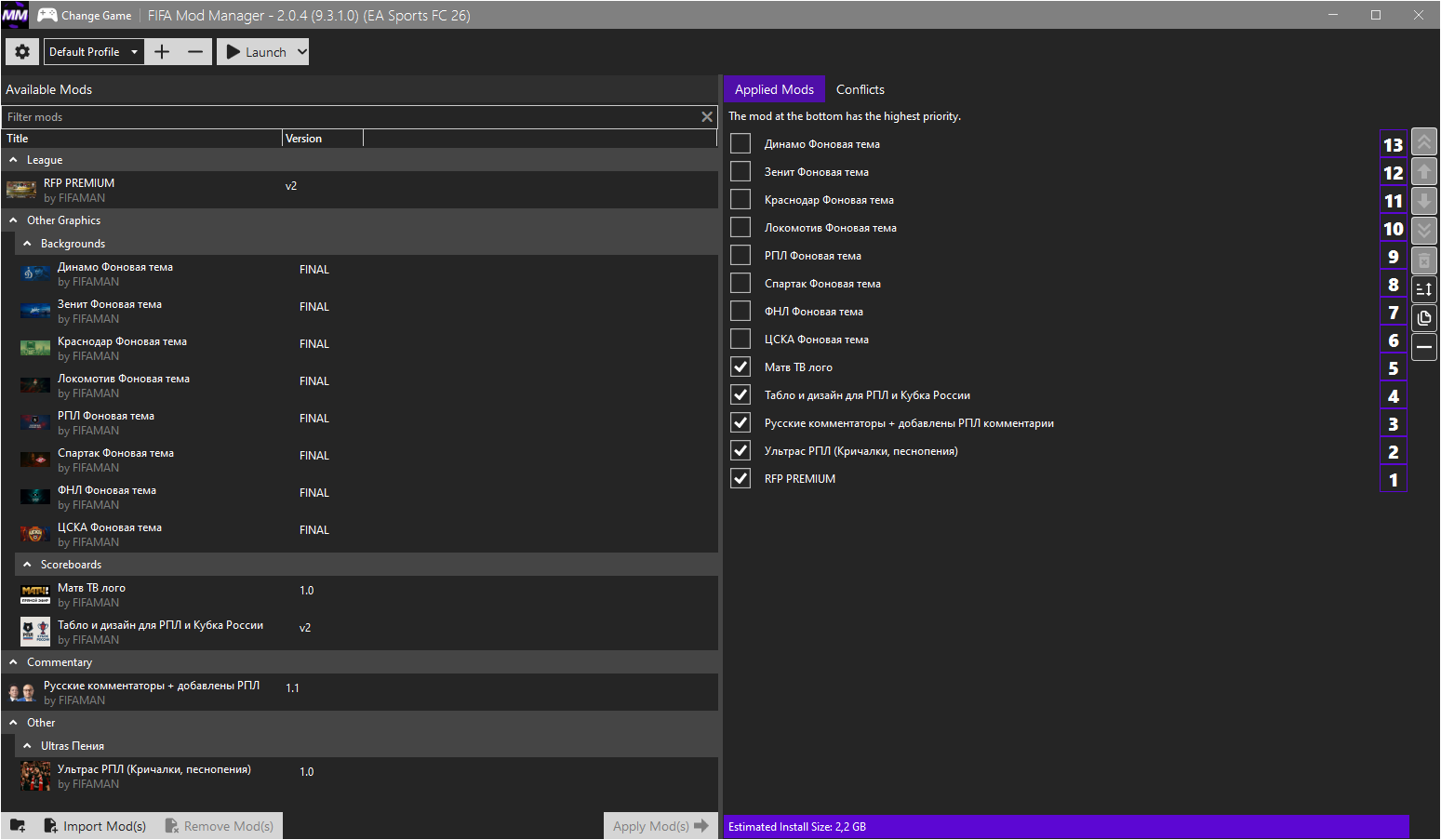The height and width of the screenshot is (840, 1441).
Task: Click the Import Mod(s) button
Action: pos(95,826)
